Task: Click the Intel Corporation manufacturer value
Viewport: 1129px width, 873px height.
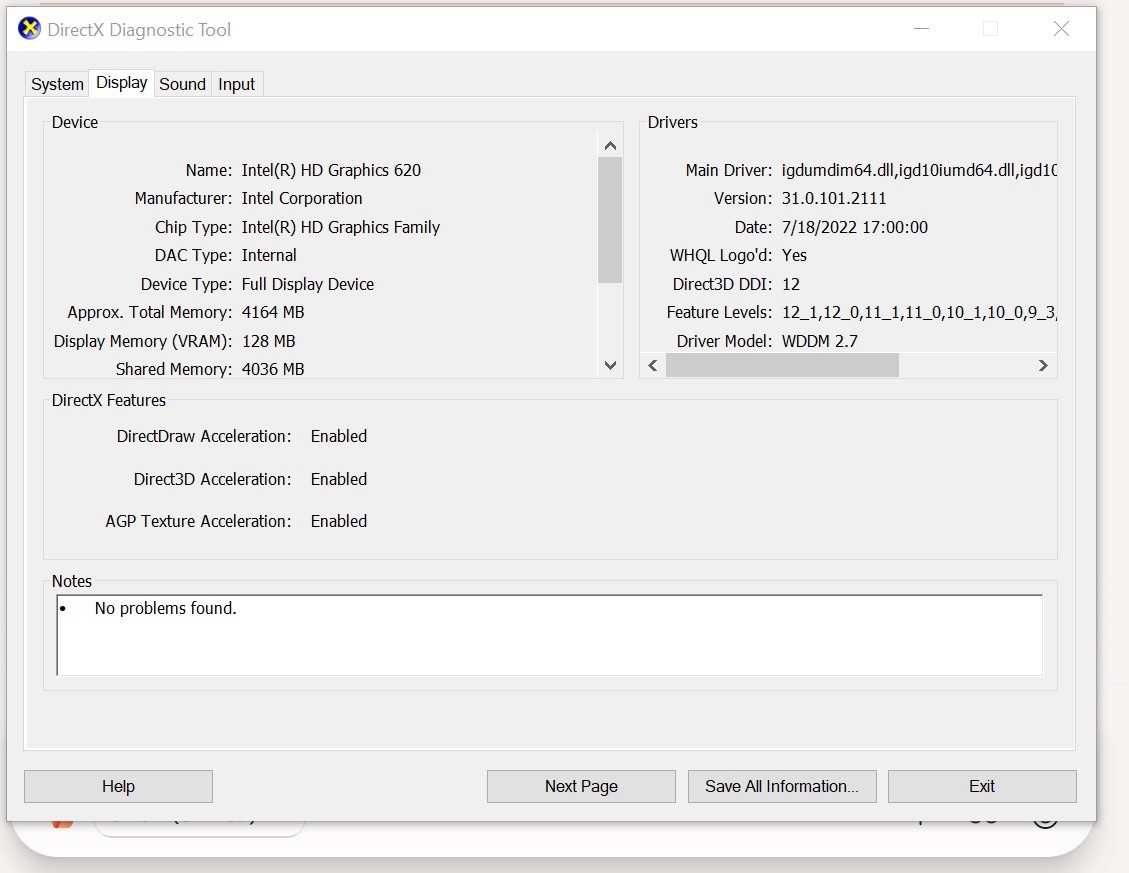Action: [x=302, y=198]
